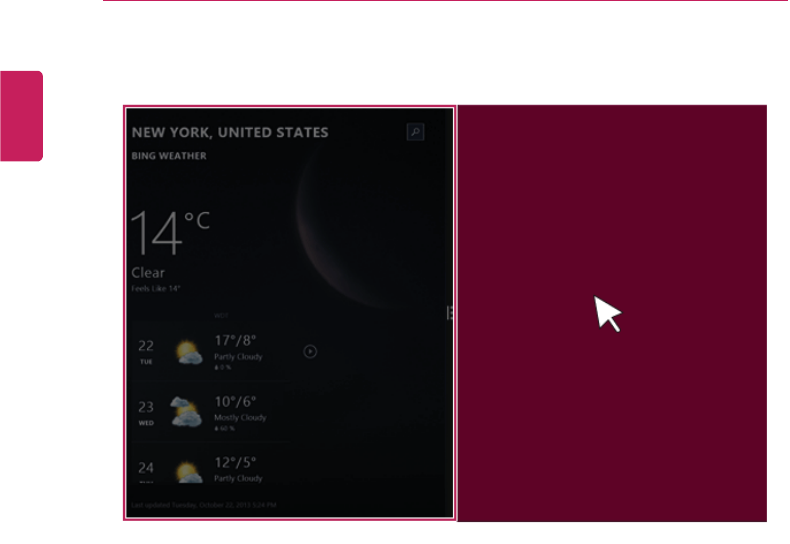Viewport: 790px width, 544px height.
Task: Open the 22 TUE forecast date
Action: (x=146, y=351)
